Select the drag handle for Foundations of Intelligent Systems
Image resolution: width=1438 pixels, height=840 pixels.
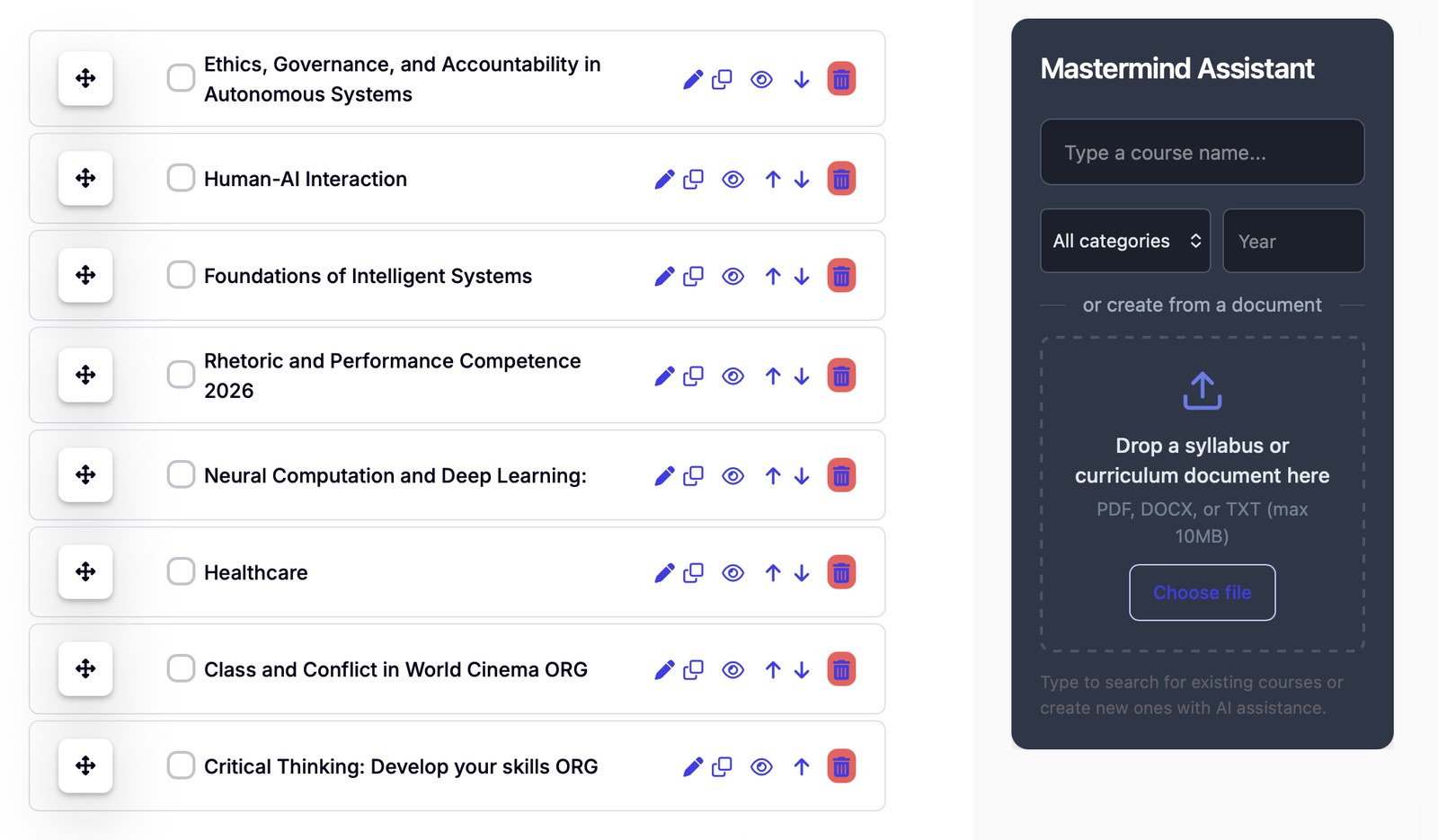coord(85,275)
